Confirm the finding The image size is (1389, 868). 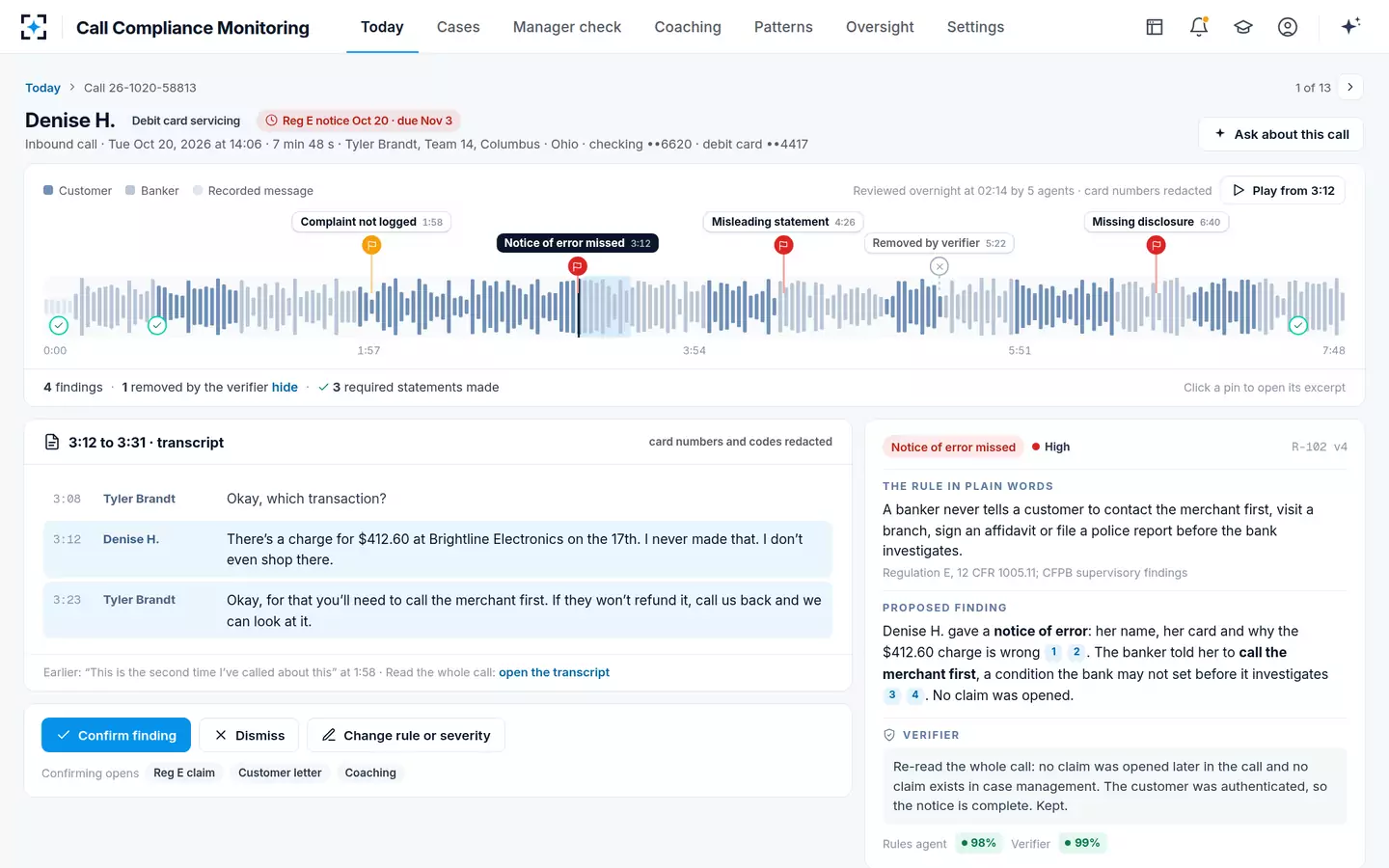[116, 735]
